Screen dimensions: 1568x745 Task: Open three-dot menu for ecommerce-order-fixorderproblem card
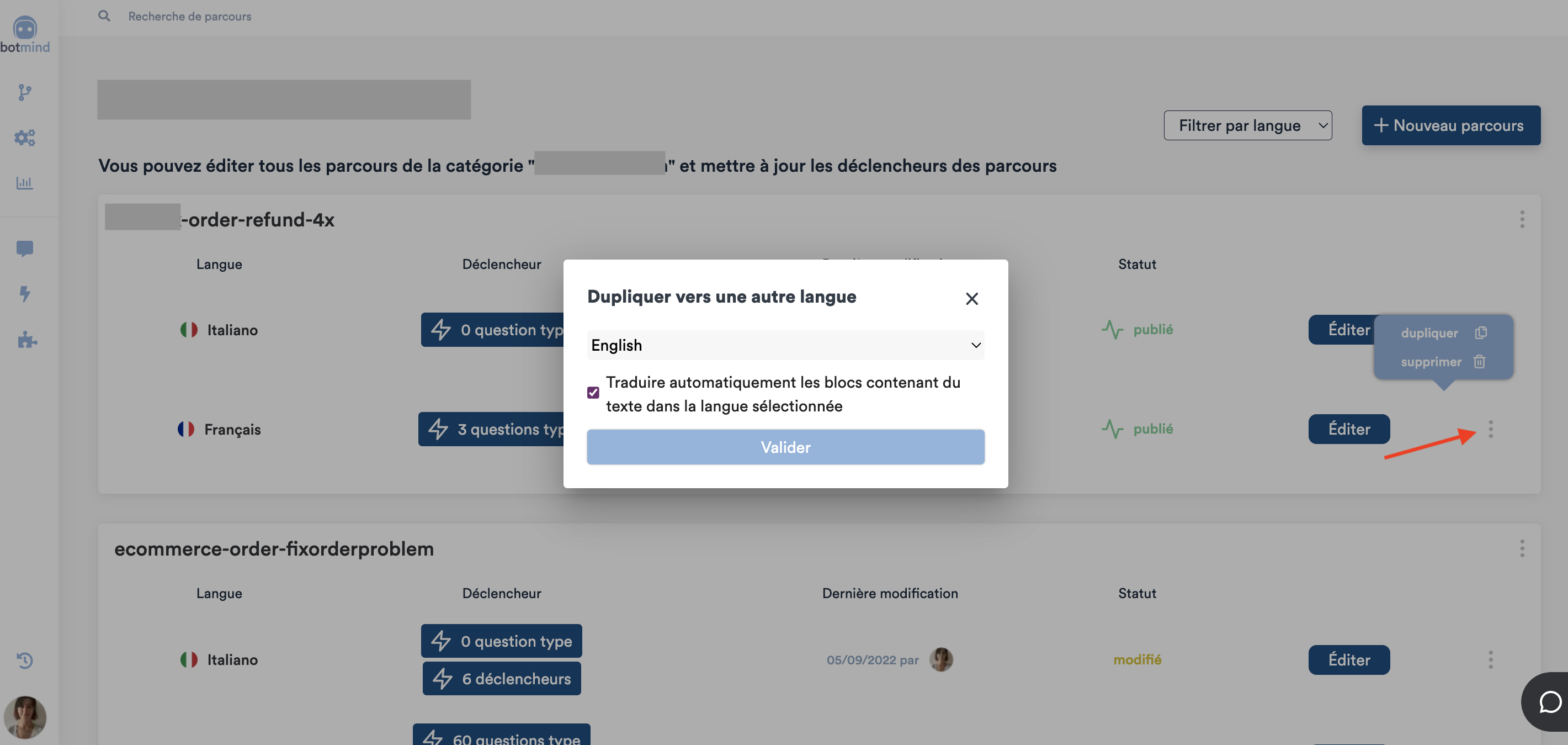1522,548
